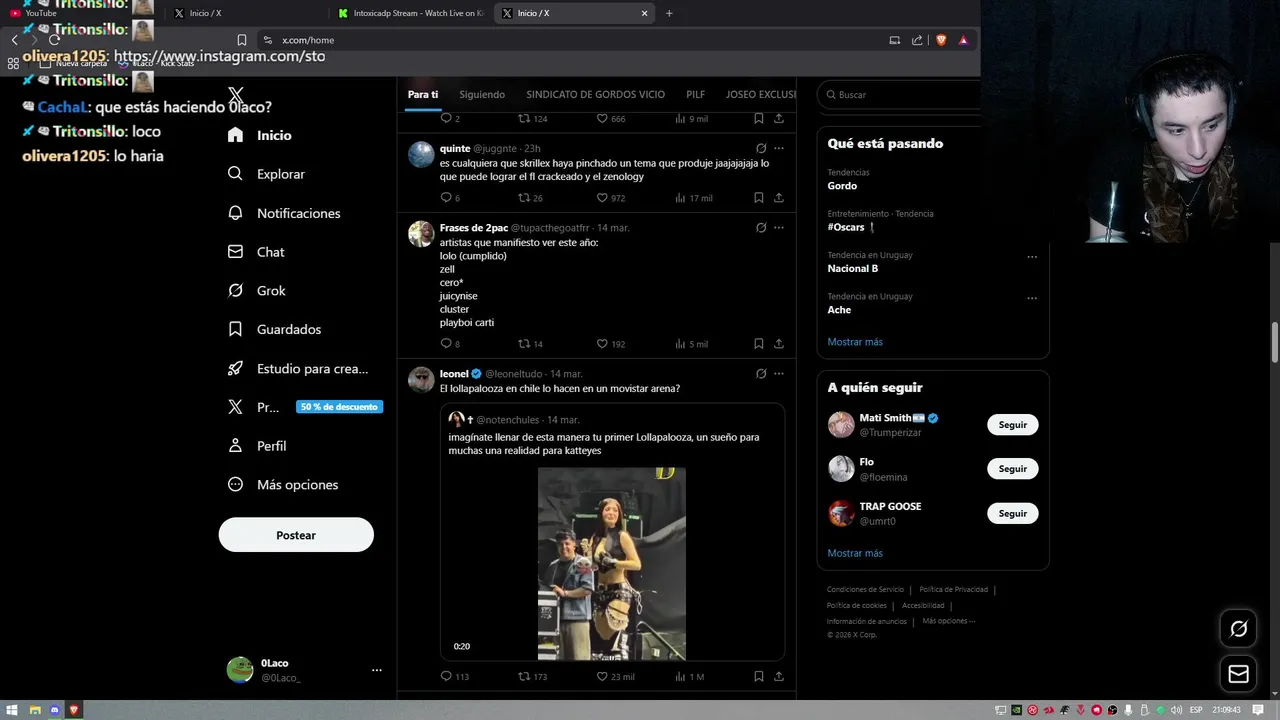This screenshot has height=720, width=1280.
Task: Open Más opciones in the sidebar
Action: (283, 485)
